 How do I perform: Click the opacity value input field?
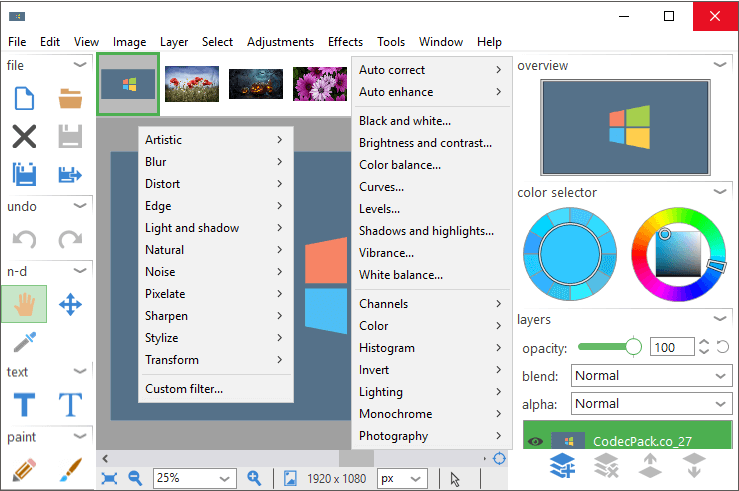click(671, 348)
